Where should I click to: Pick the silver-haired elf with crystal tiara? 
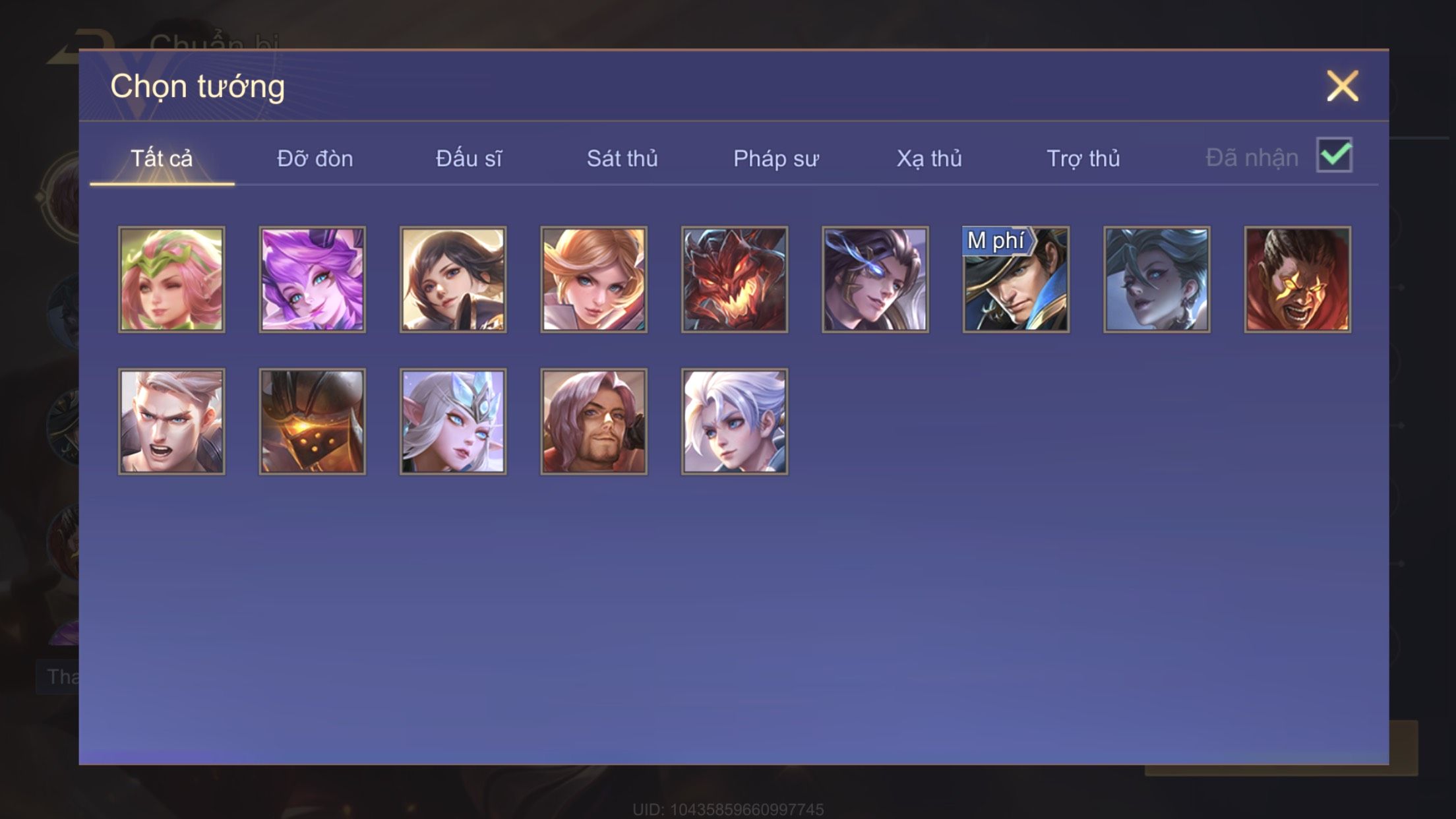(x=453, y=421)
